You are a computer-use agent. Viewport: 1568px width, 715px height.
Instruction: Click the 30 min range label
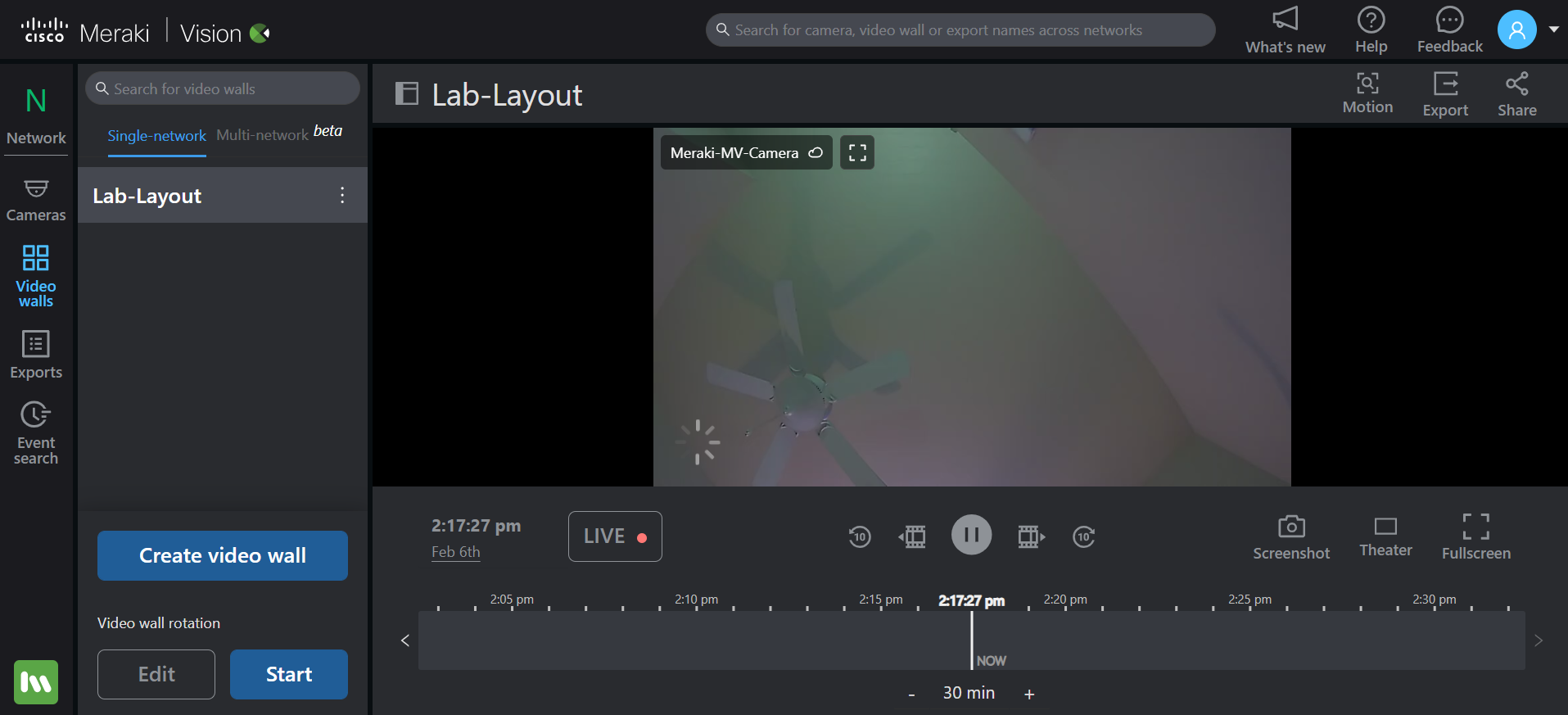969,693
